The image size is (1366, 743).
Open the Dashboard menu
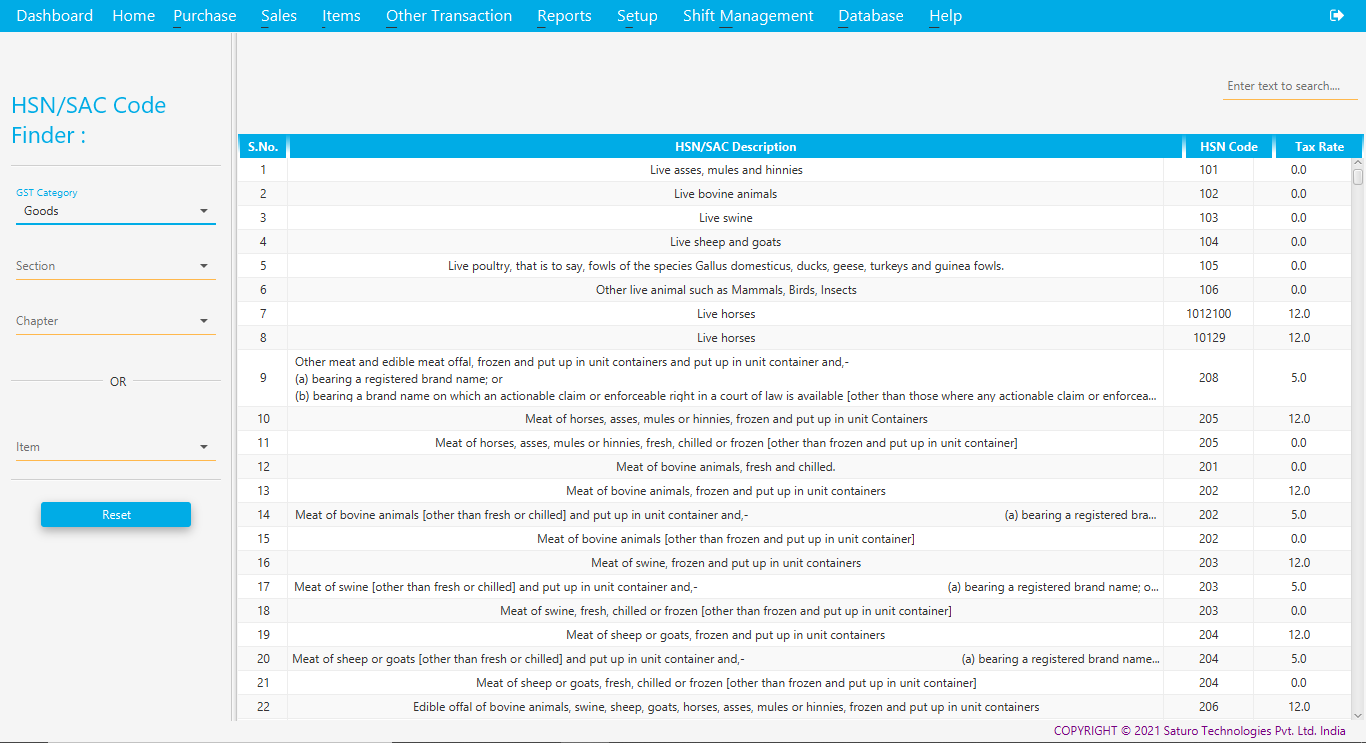(55, 16)
